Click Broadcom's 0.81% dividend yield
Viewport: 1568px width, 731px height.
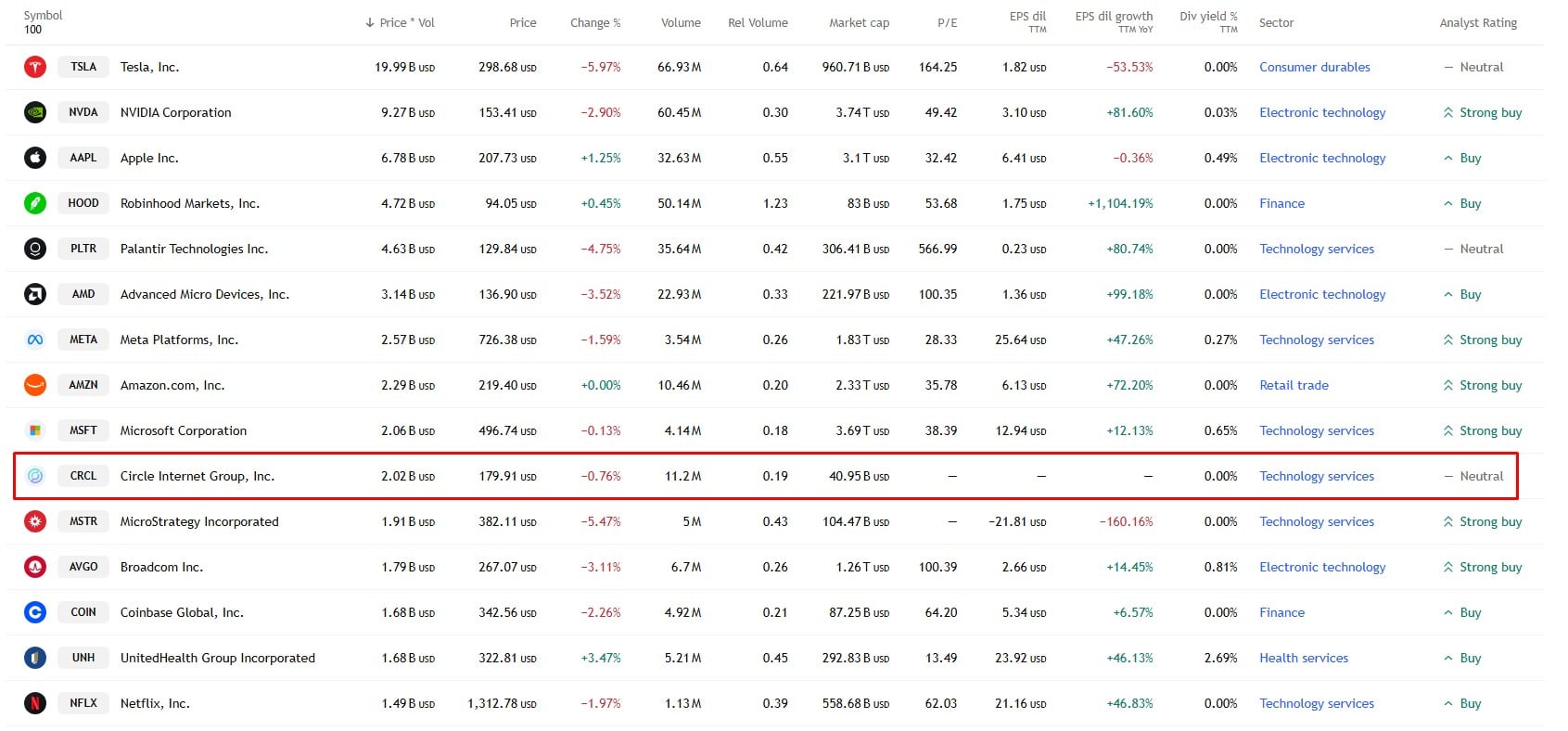point(1220,567)
